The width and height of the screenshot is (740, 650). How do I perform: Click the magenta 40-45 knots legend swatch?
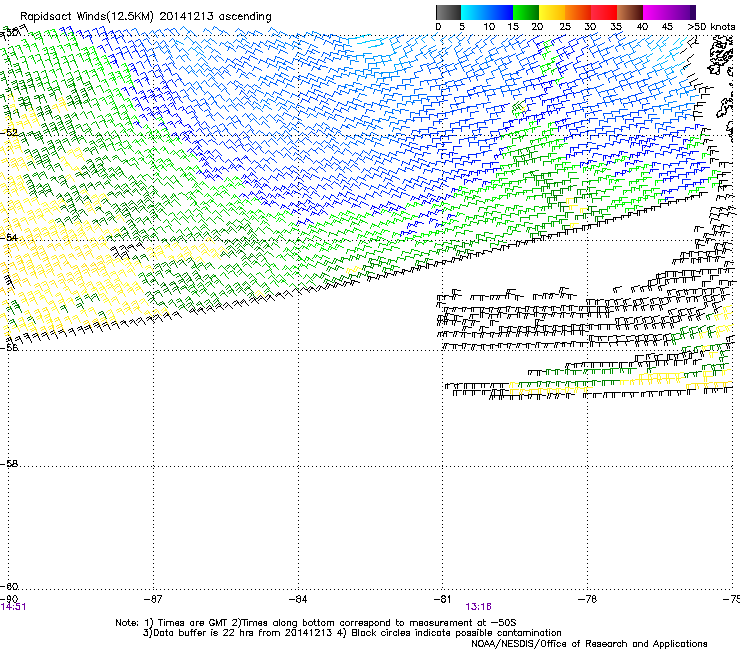(x=656, y=12)
